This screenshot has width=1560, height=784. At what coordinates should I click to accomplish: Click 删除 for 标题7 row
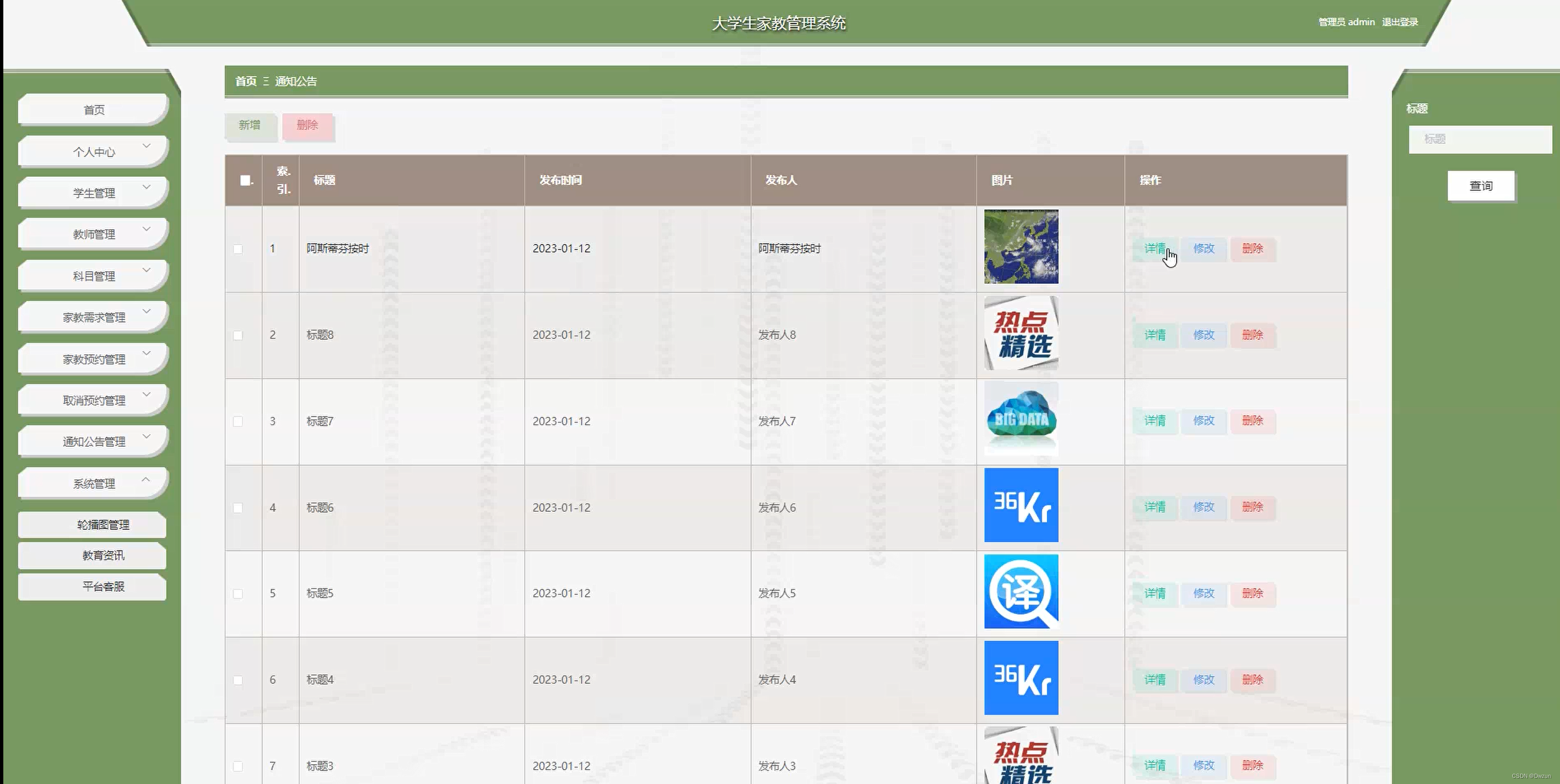[1253, 421]
